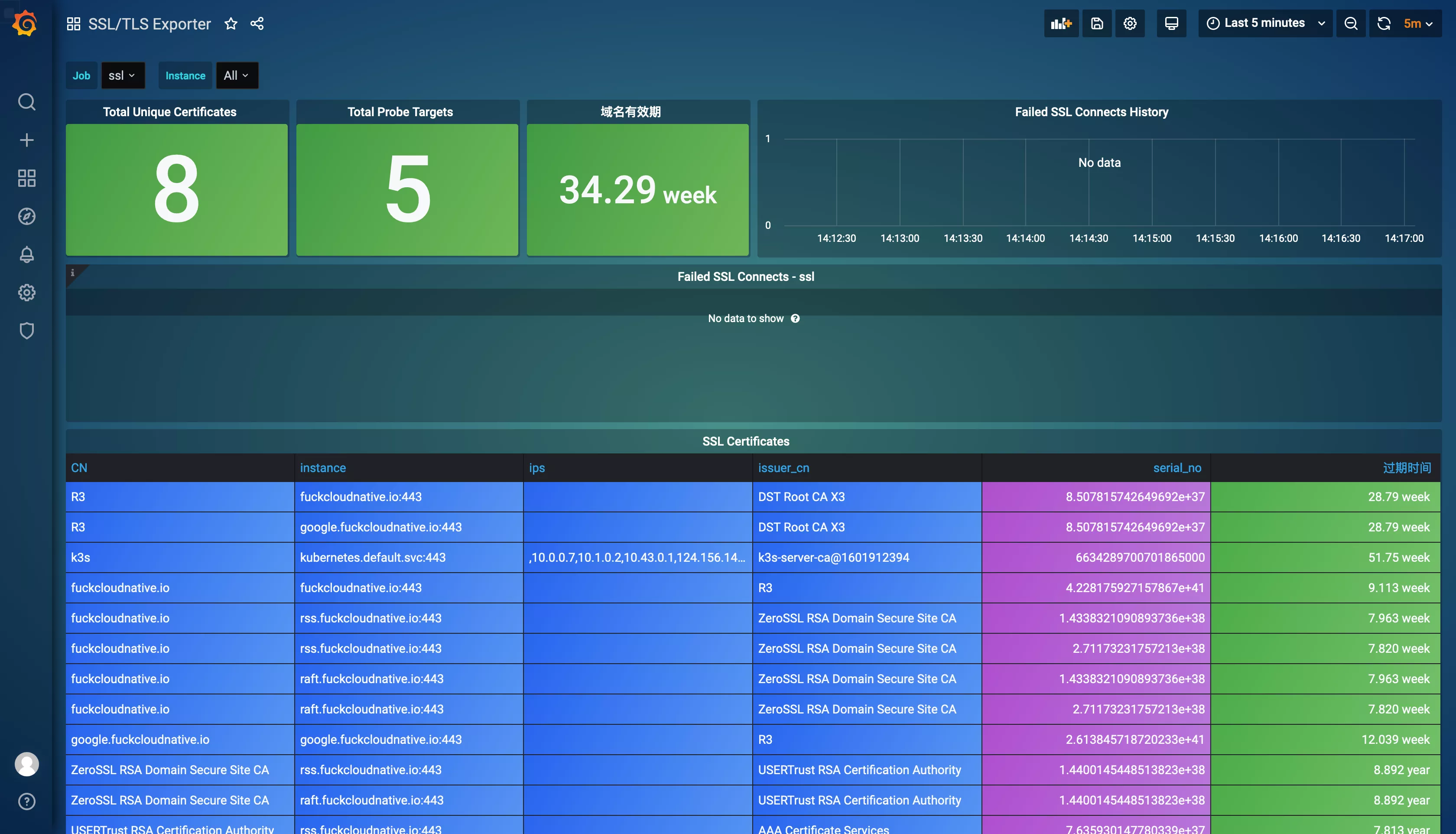The image size is (1456, 834).
Task: Open 域名有效期 panel title menu
Action: (x=630, y=112)
